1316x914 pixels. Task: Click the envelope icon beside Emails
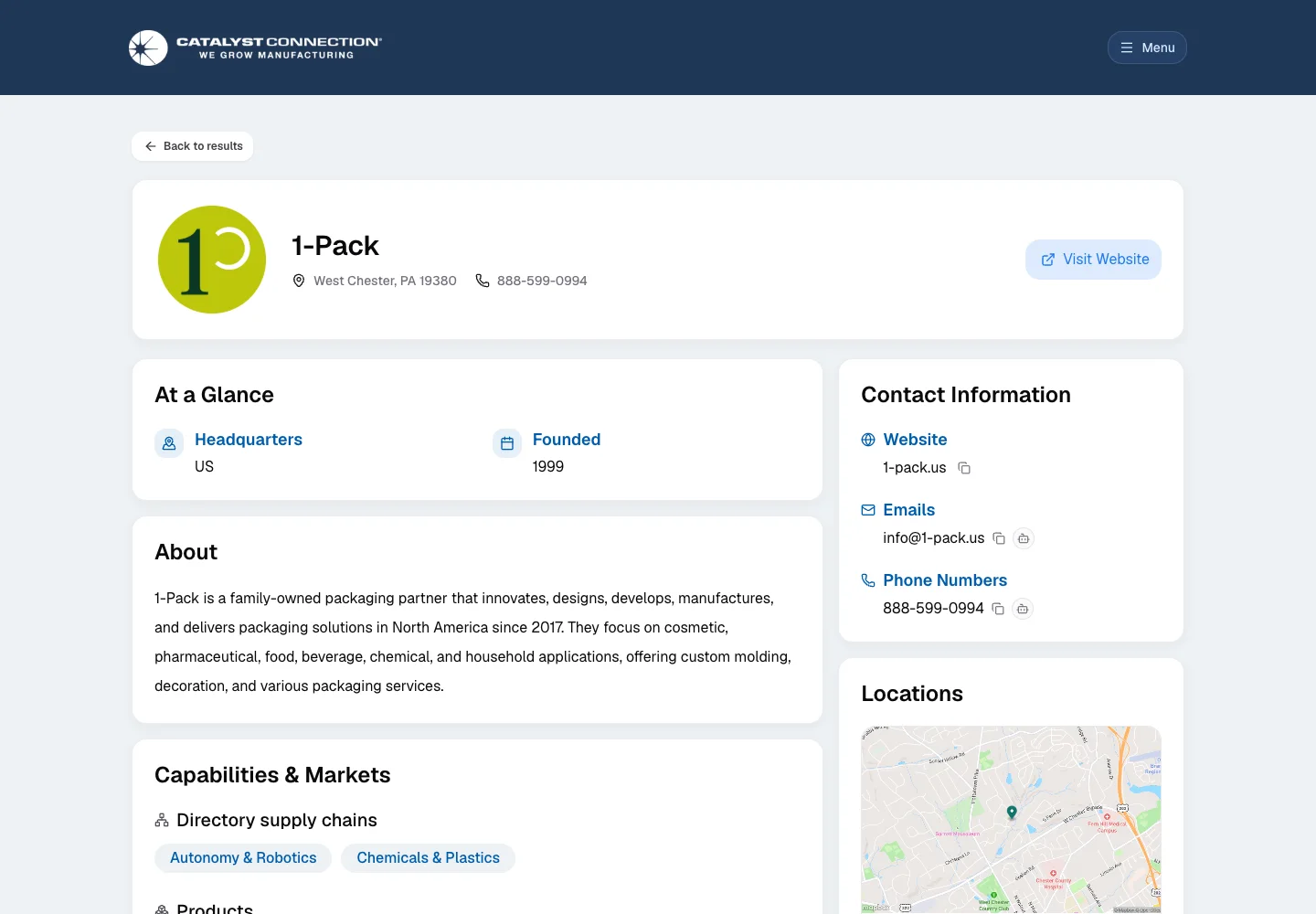pos(868,510)
